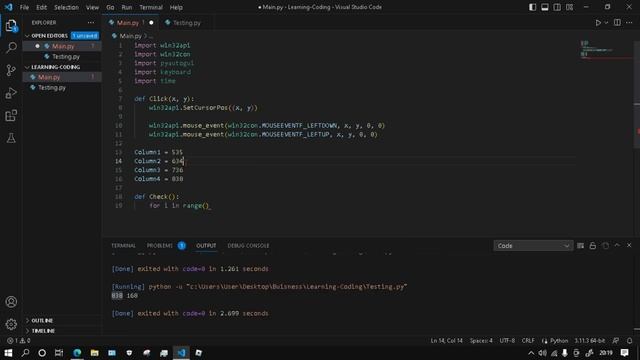The width and height of the screenshot is (640, 360).
Task: Switch to the Problems panel tab
Action: [160, 246]
